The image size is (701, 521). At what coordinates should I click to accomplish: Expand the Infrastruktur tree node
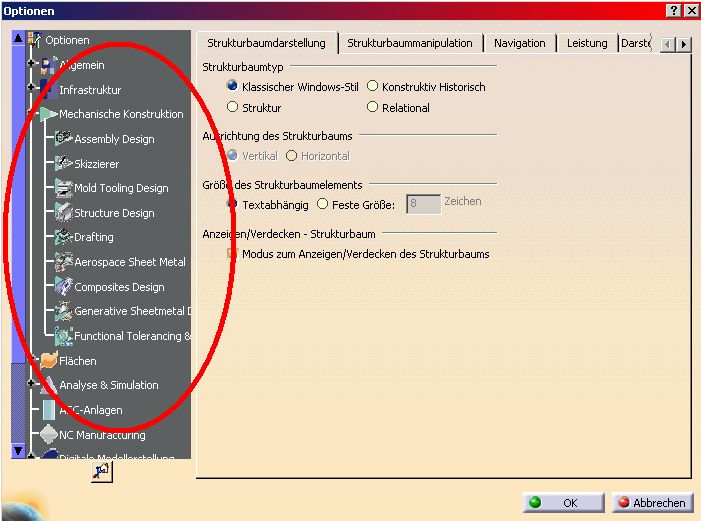point(31,87)
